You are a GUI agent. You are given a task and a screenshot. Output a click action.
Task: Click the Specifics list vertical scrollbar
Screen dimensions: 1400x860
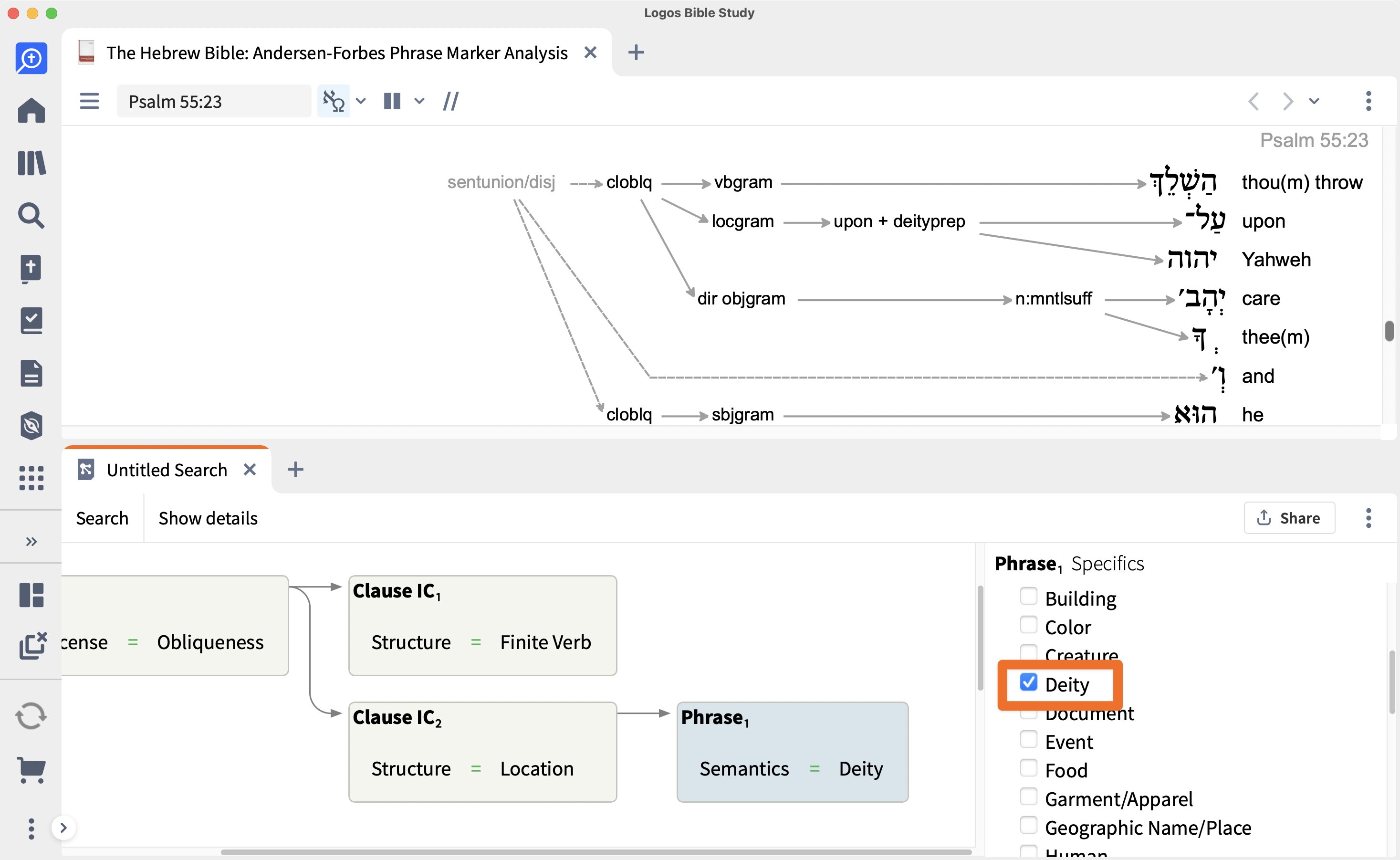click(1393, 682)
